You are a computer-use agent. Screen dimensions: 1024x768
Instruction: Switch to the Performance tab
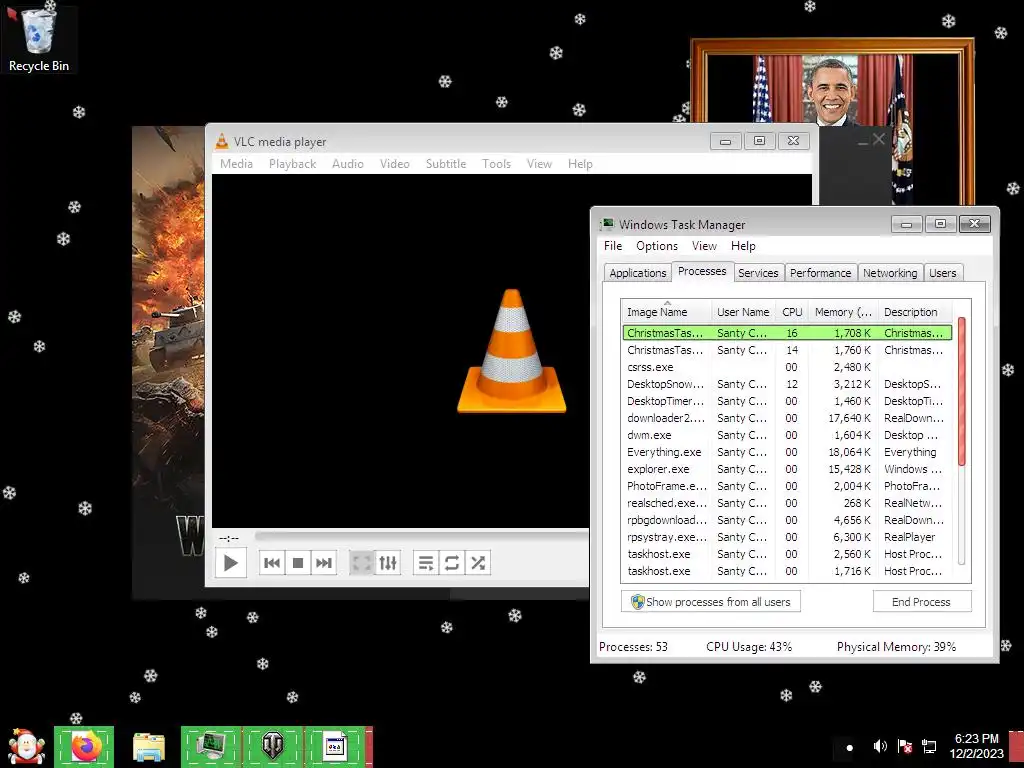coord(820,273)
